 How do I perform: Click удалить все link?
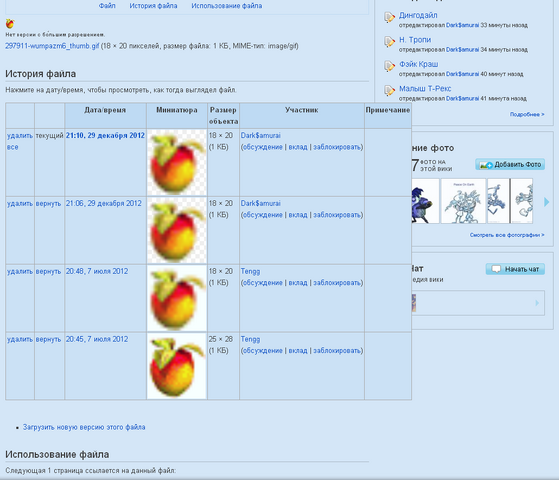(20, 141)
